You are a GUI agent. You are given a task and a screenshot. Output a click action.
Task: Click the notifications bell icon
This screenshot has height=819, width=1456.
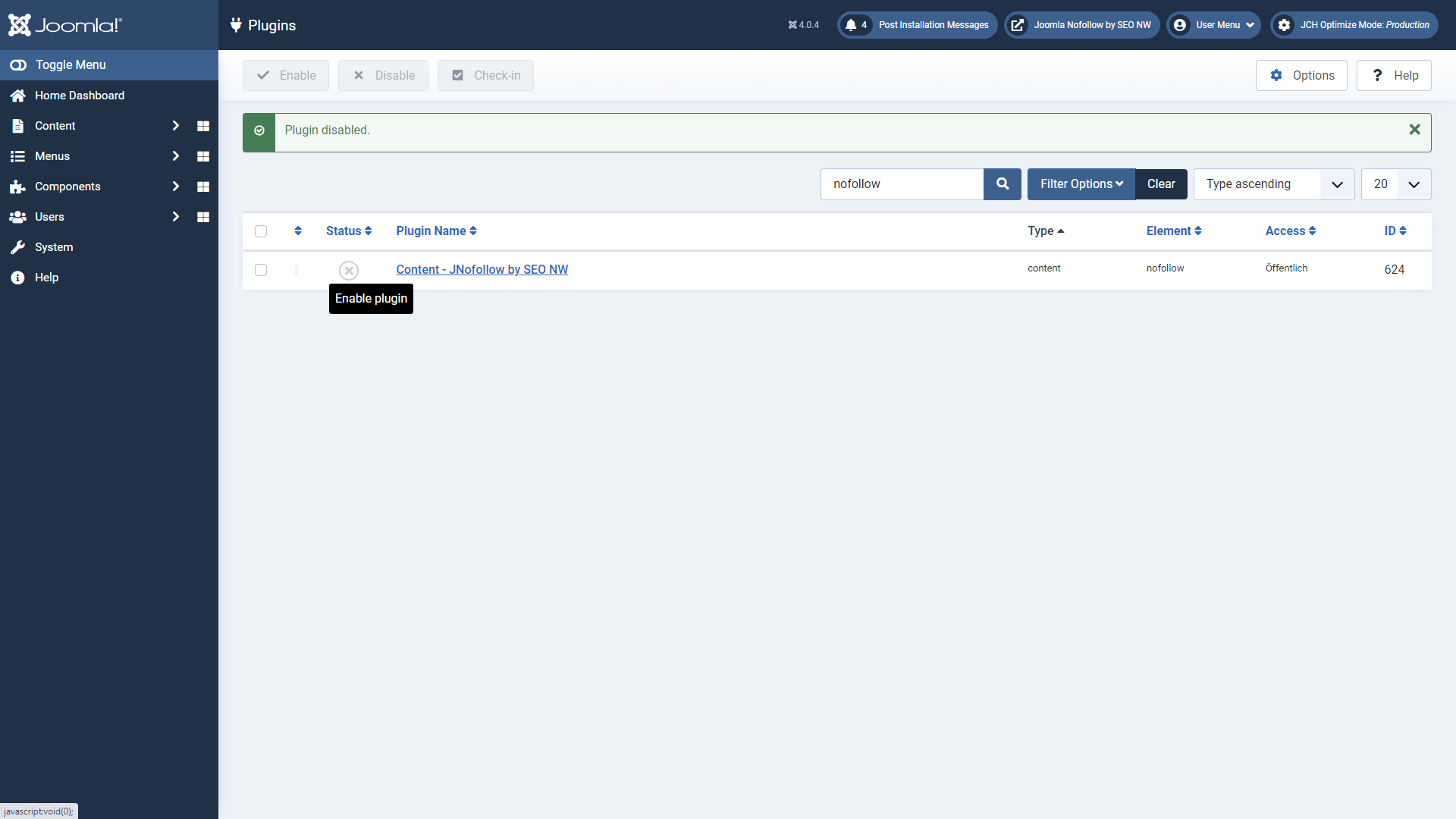(x=851, y=25)
